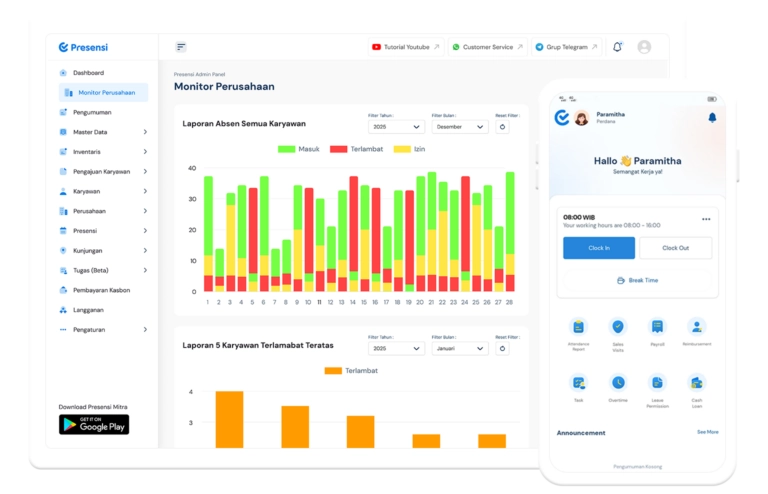Screen dimensions: 768x494
Task: Click the Get it on Google Play badge
Action: [94, 424]
